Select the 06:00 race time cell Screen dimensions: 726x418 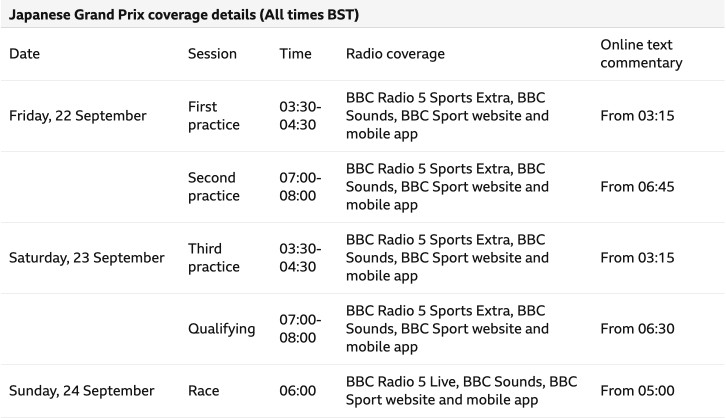tap(297, 391)
